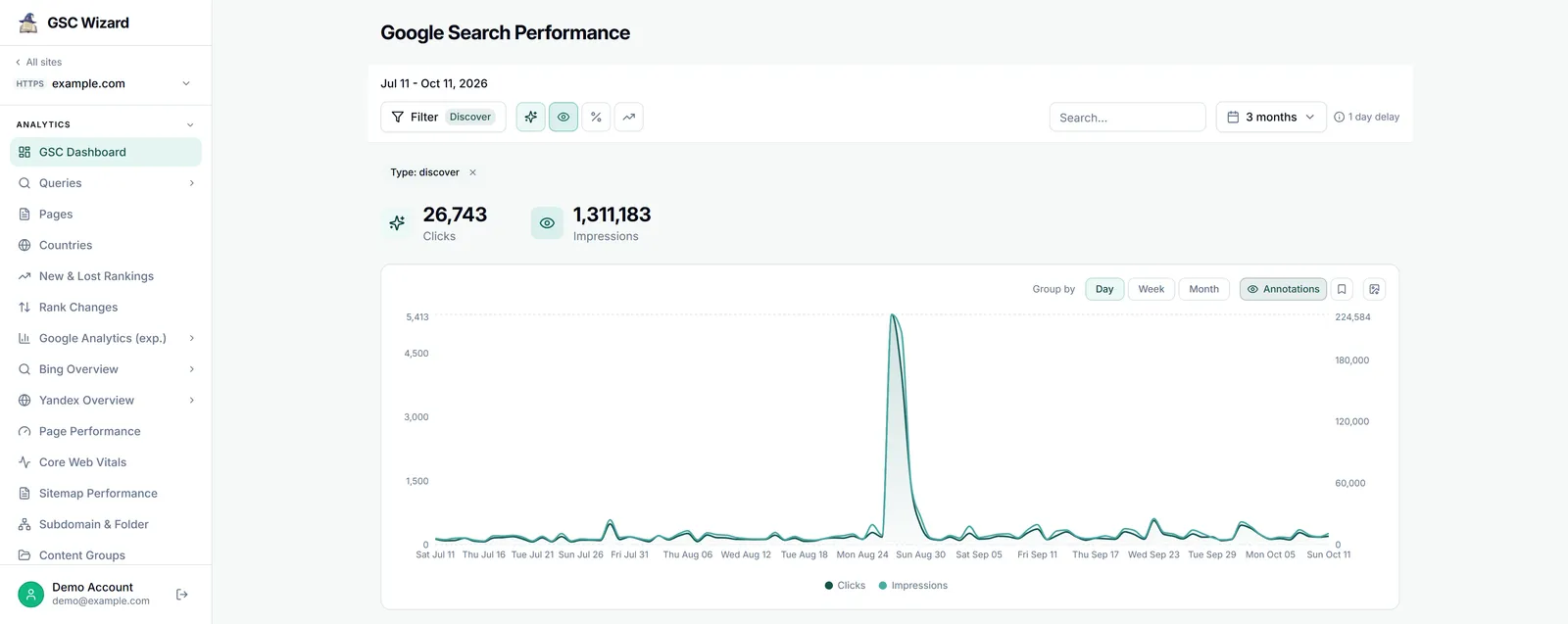Open the Filter button
The width and height of the screenshot is (1568, 624).
click(443, 117)
